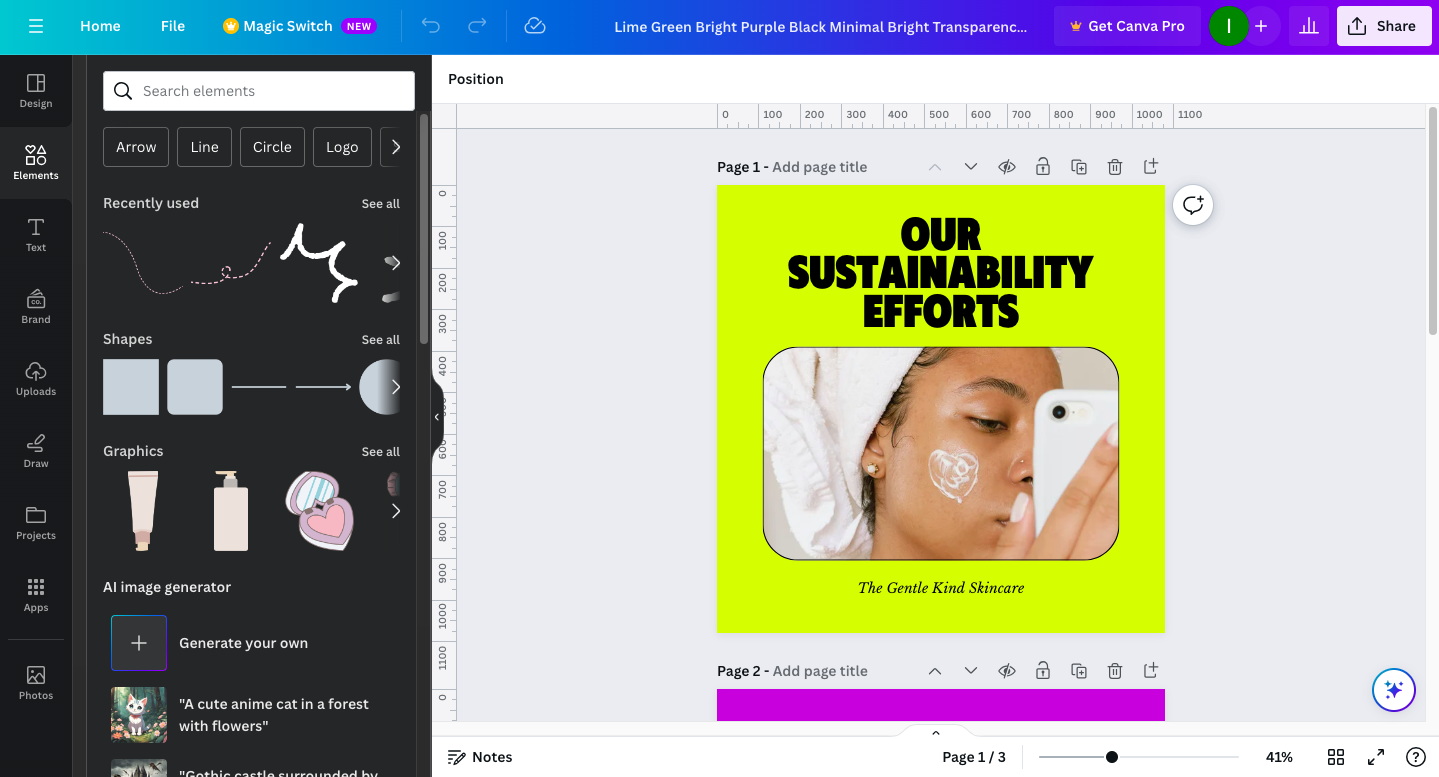The width and height of the screenshot is (1439, 777).
Task: Add the pump bottle graphic
Action: tap(231, 511)
